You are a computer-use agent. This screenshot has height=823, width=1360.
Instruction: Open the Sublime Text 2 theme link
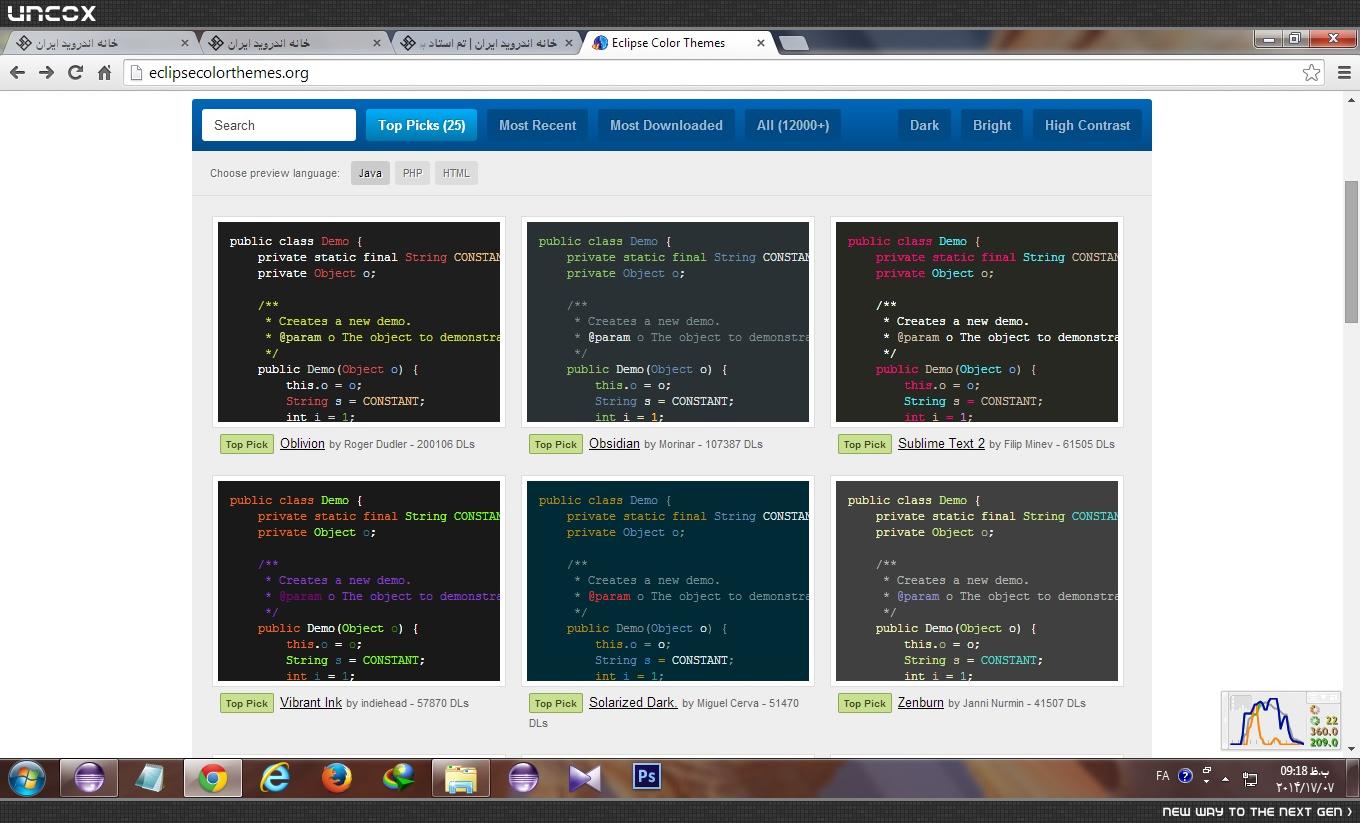tap(941, 444)
